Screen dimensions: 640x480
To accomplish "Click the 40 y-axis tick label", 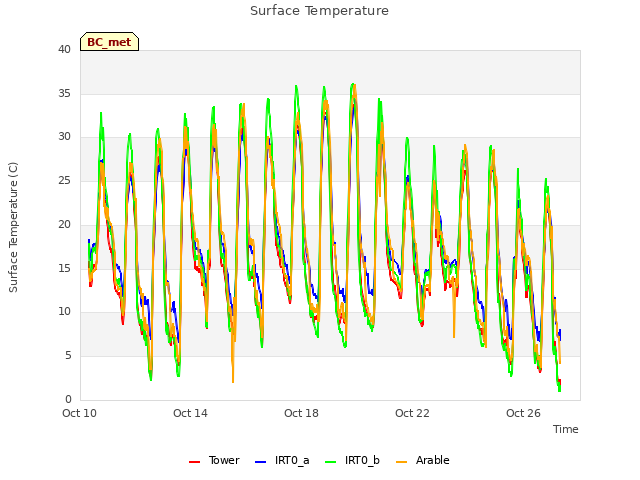I will [64, 50].
